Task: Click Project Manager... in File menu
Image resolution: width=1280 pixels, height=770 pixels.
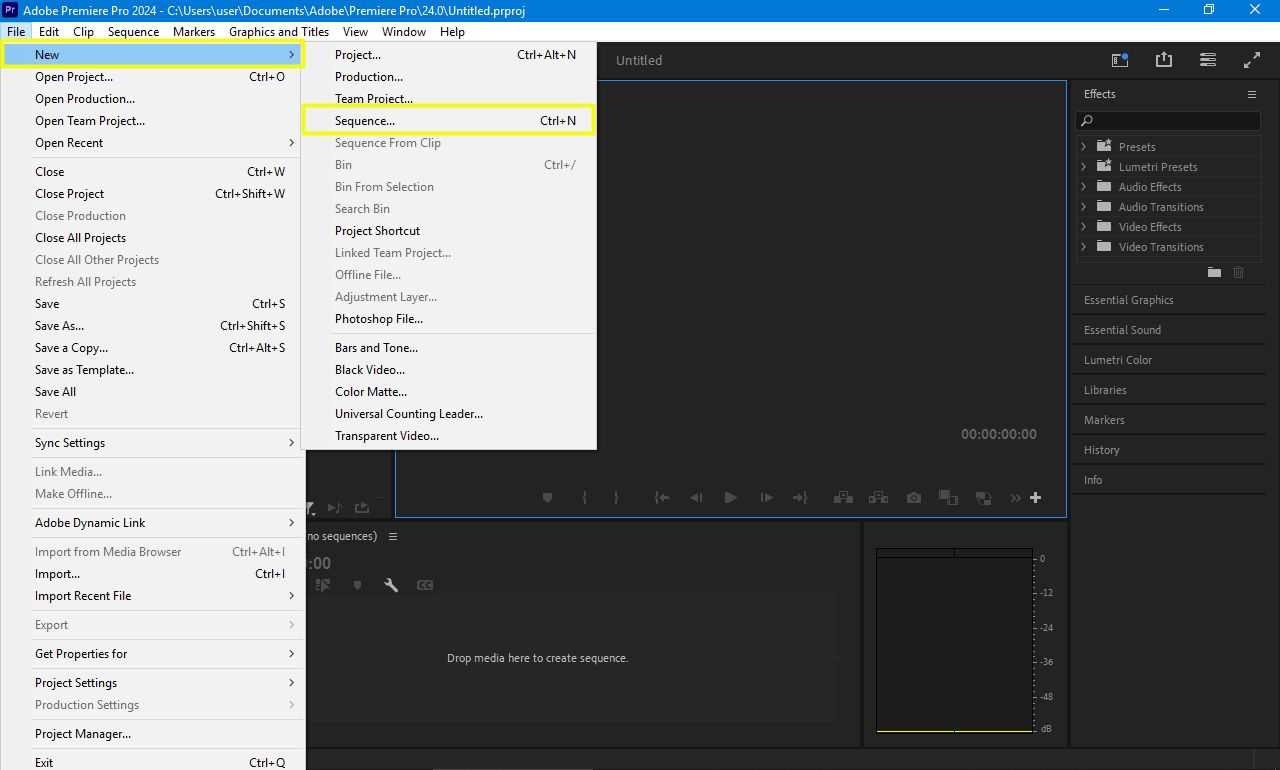Action: 153,734
